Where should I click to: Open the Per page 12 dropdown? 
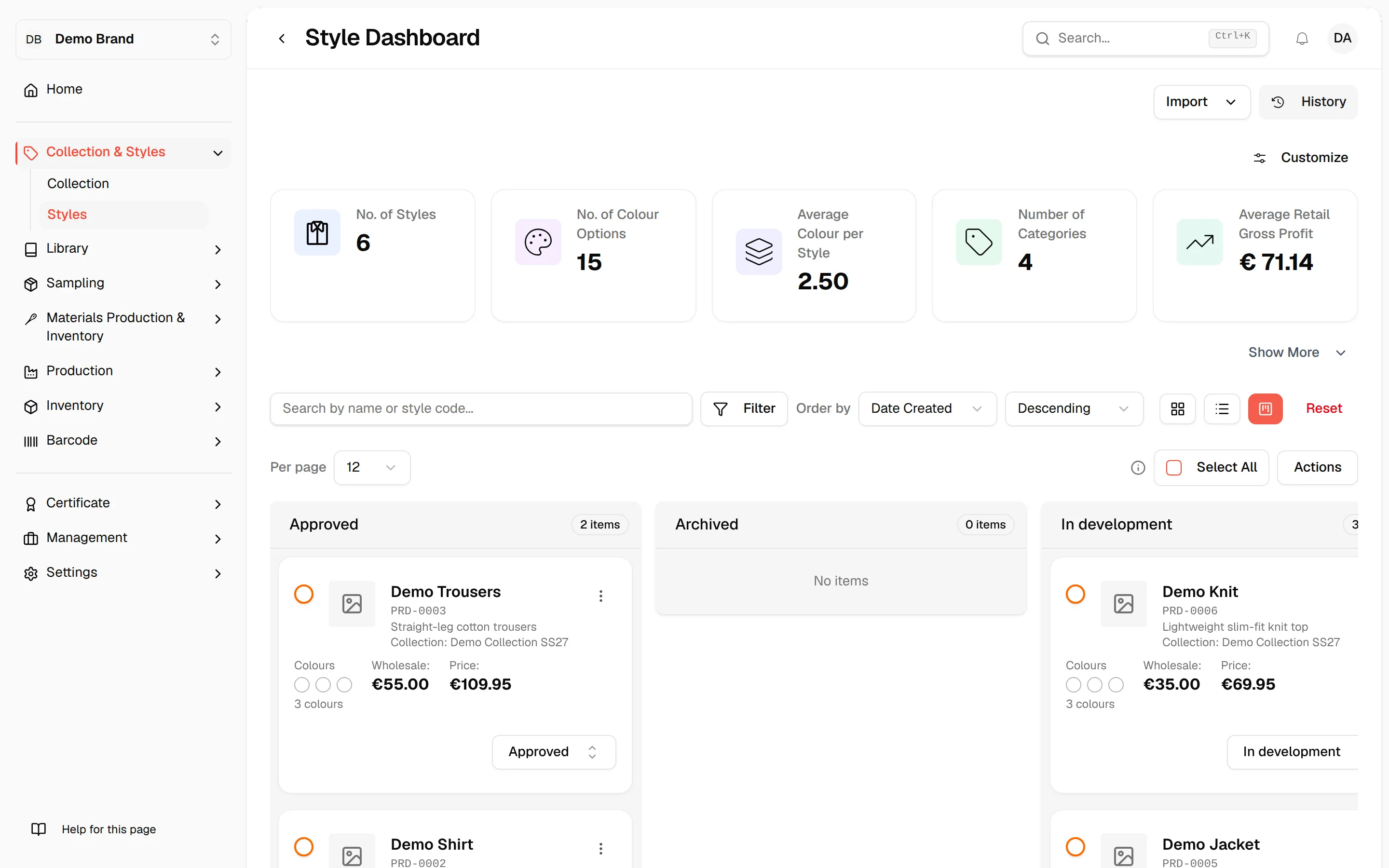(x=372, y=468)
